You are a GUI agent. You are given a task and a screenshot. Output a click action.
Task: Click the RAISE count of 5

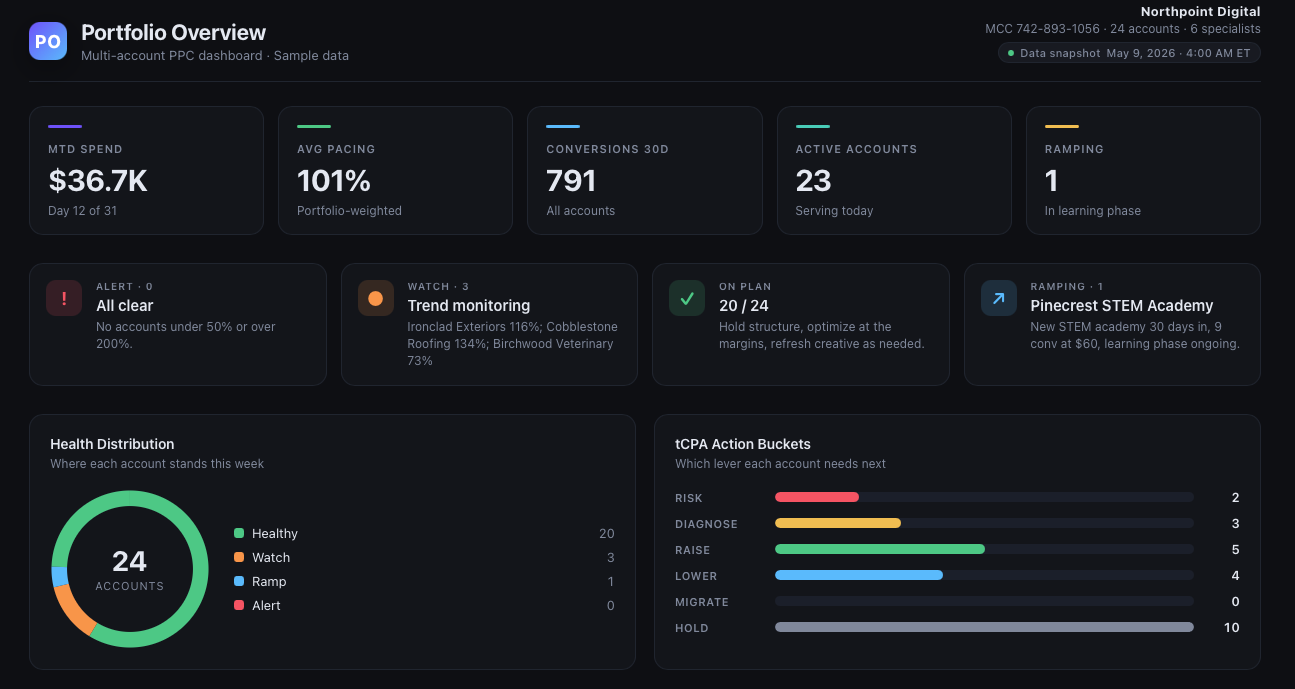coord(1236,550)
